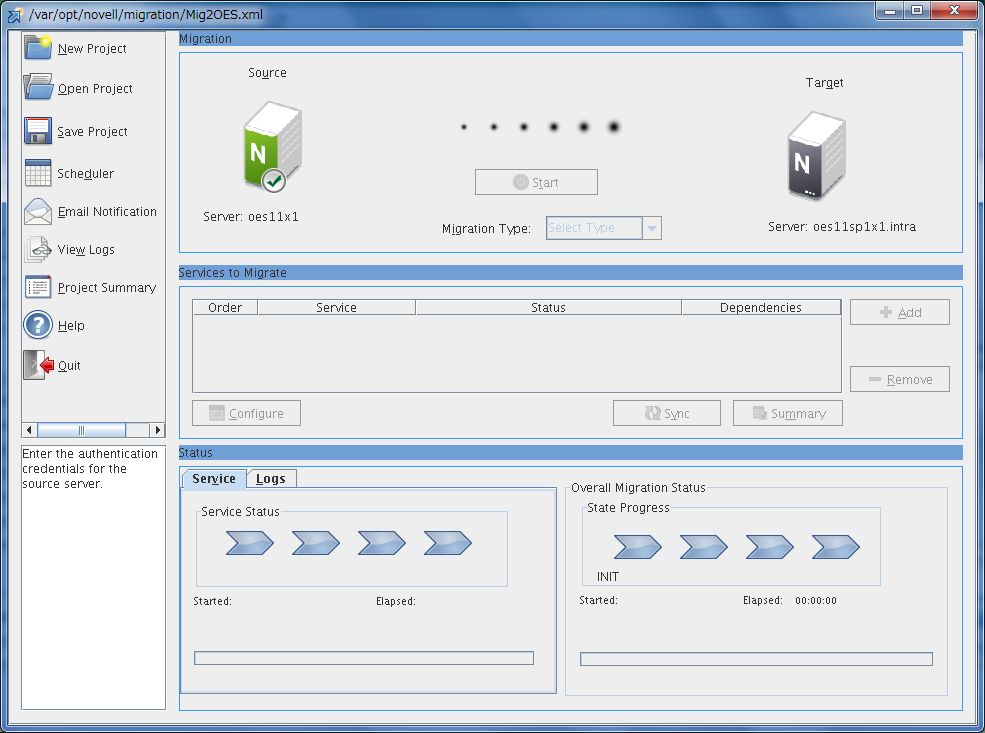985x733 pixels.
Task: Click first arrow in Service Status
Action: click(249, 543)
